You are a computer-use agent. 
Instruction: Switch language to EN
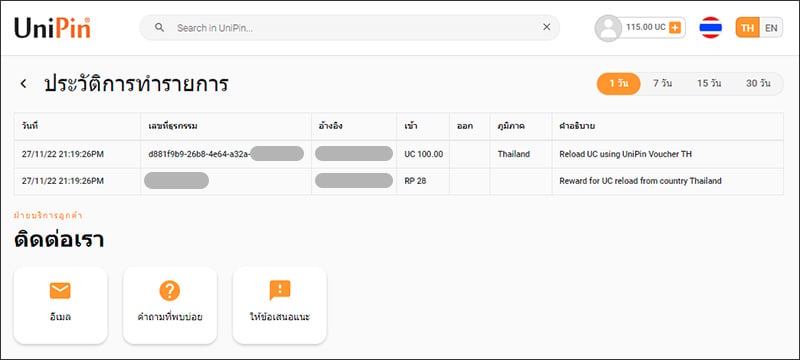point(771,28)
